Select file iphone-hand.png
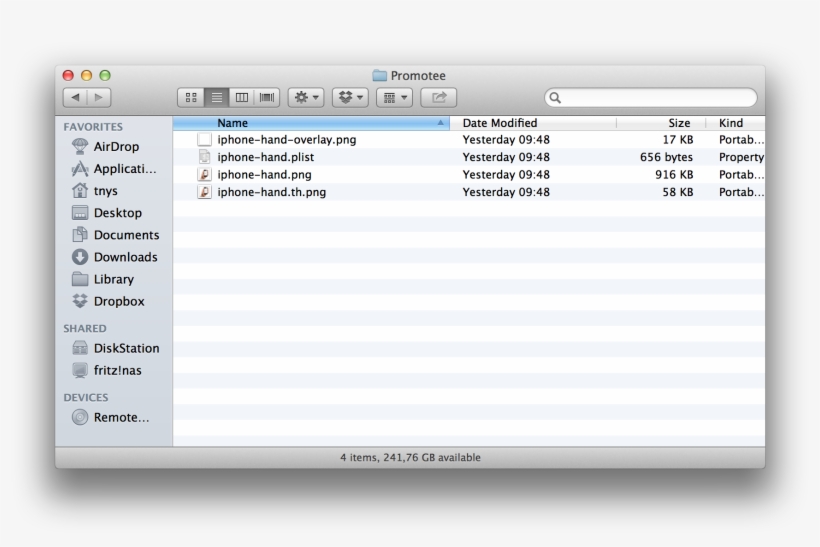This screenshot has width=820, height=547. [469, 175]
